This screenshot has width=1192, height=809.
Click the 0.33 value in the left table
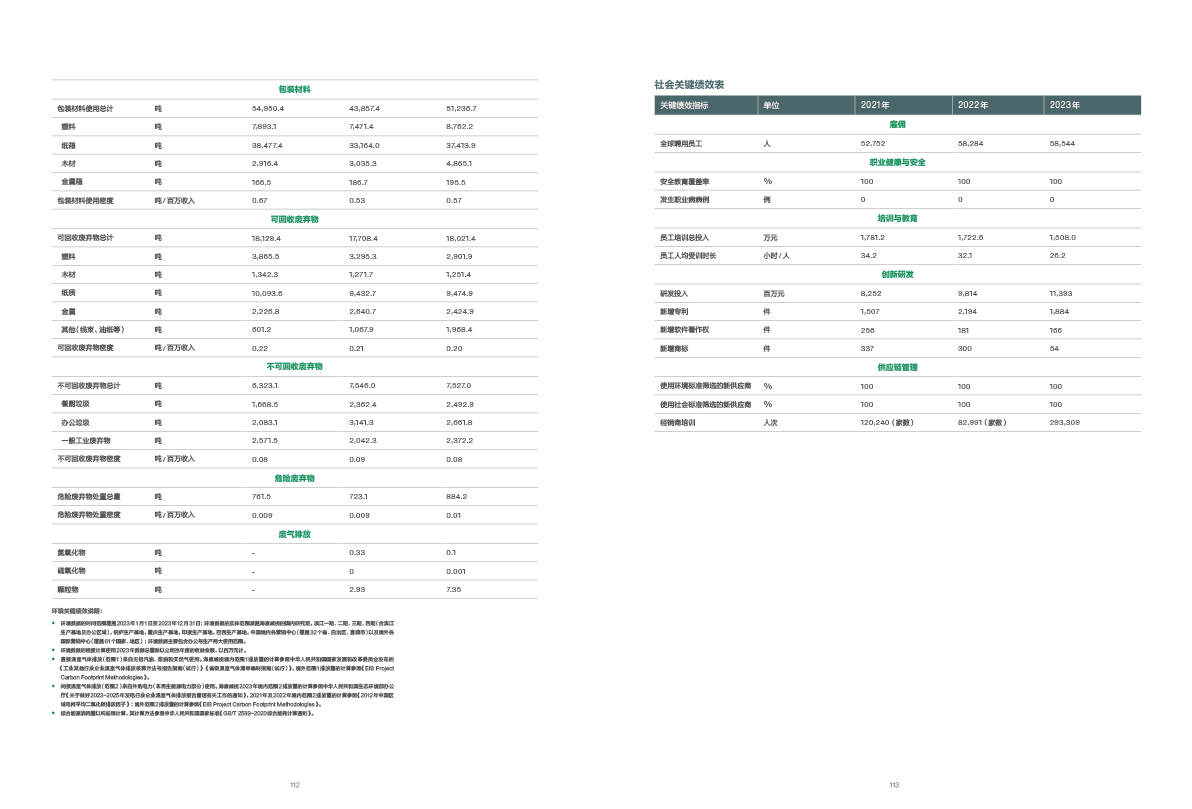point(356,552)
